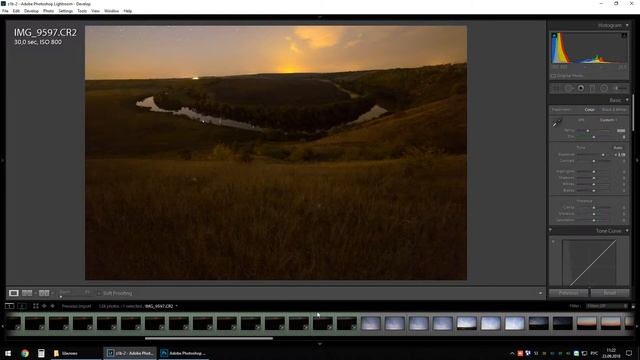Apply Auto tone adjustment
The height and width of the screenshot is (360, 640).
tap(618, 148)
